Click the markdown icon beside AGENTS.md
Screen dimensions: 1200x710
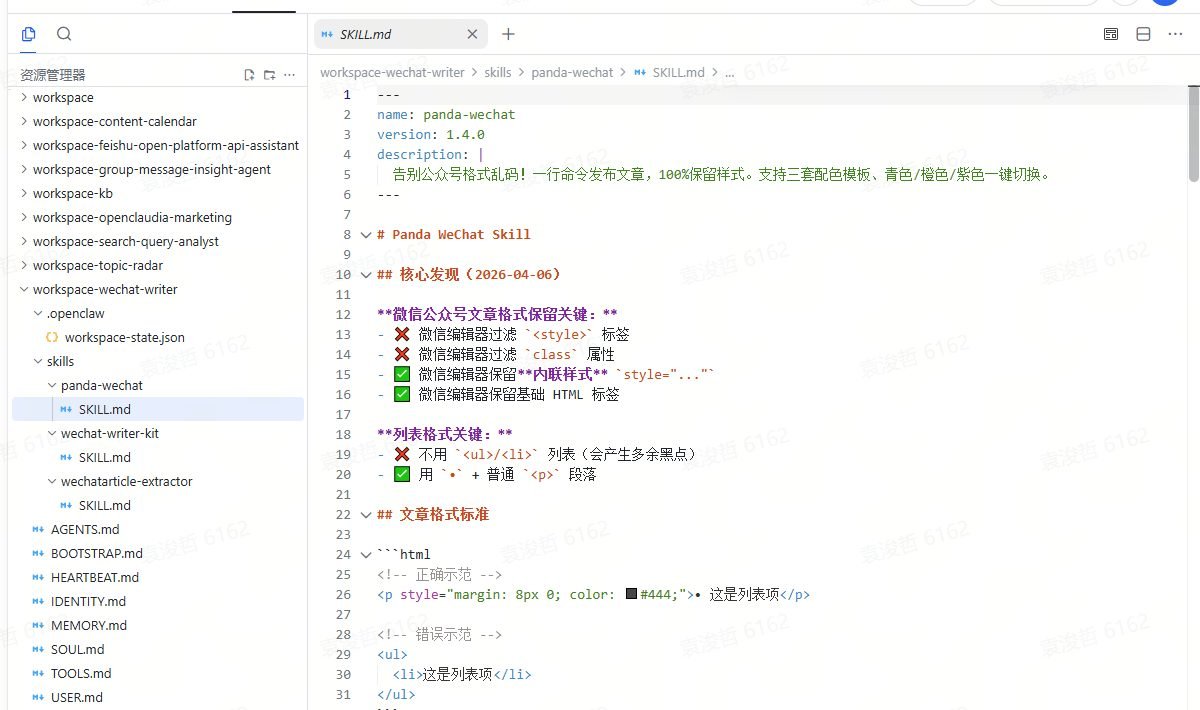coord(38,530)
